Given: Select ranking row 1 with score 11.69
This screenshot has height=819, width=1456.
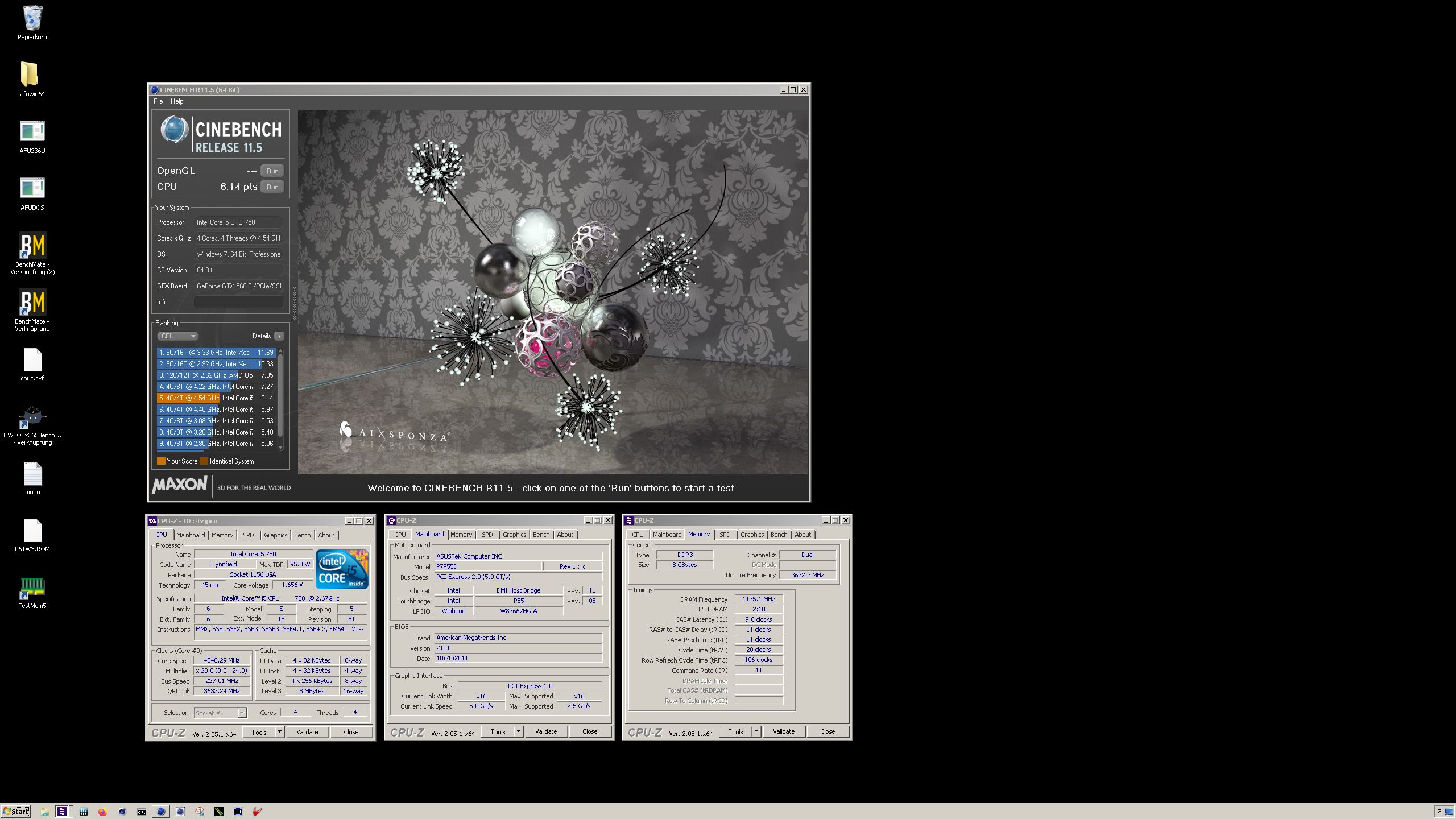Looking at the screenshot, I should [216, 353].
